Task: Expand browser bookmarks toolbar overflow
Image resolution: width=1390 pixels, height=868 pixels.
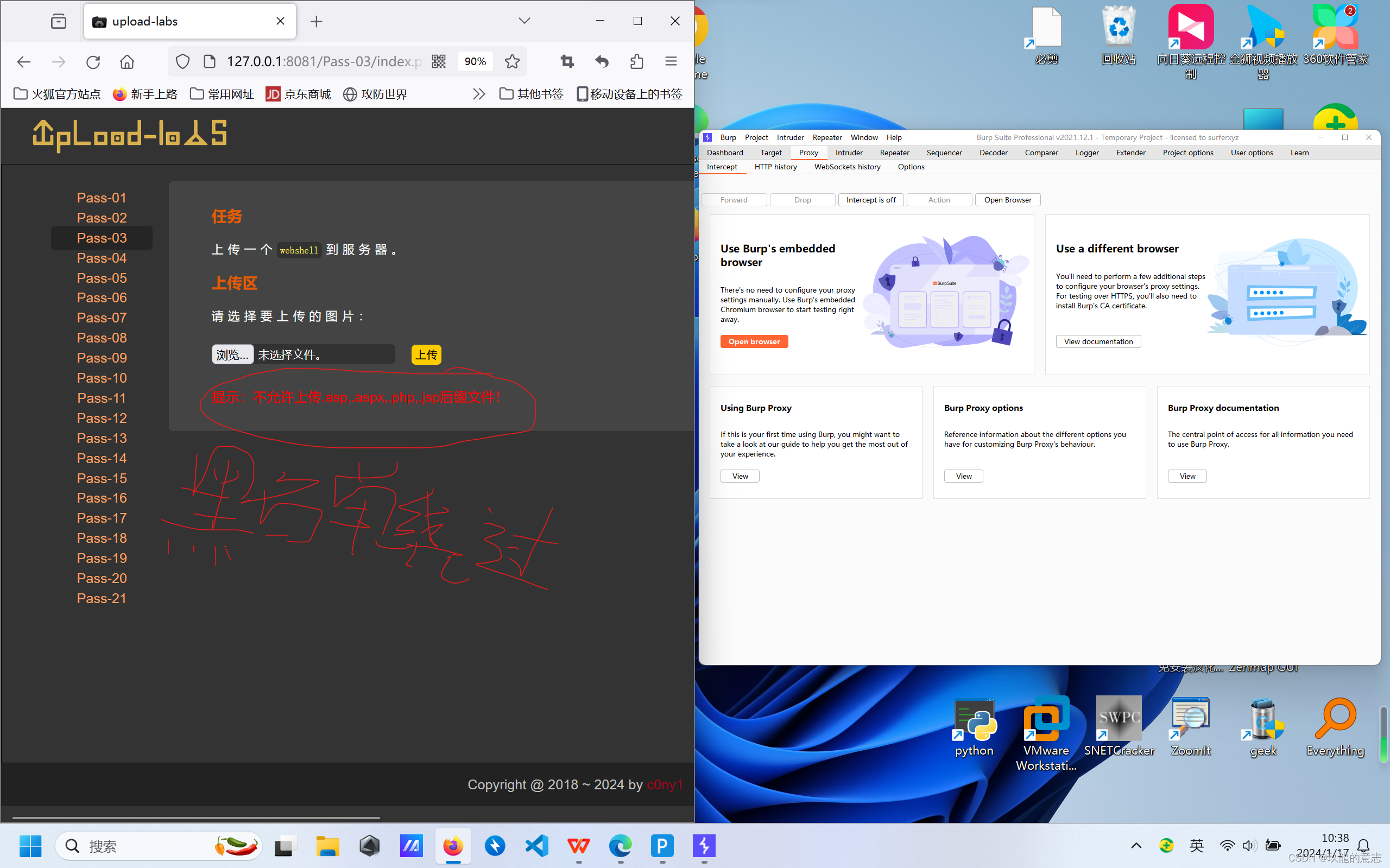Action: click(x=480, y=93)
